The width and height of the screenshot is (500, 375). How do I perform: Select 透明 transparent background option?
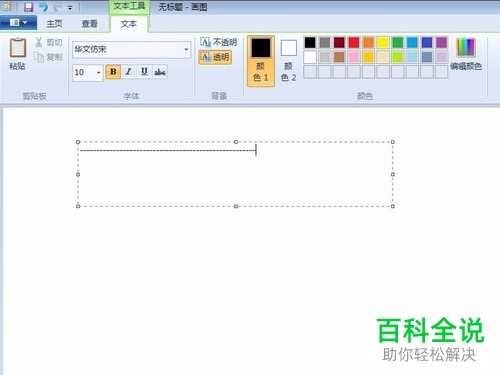(x=215, y=57)
